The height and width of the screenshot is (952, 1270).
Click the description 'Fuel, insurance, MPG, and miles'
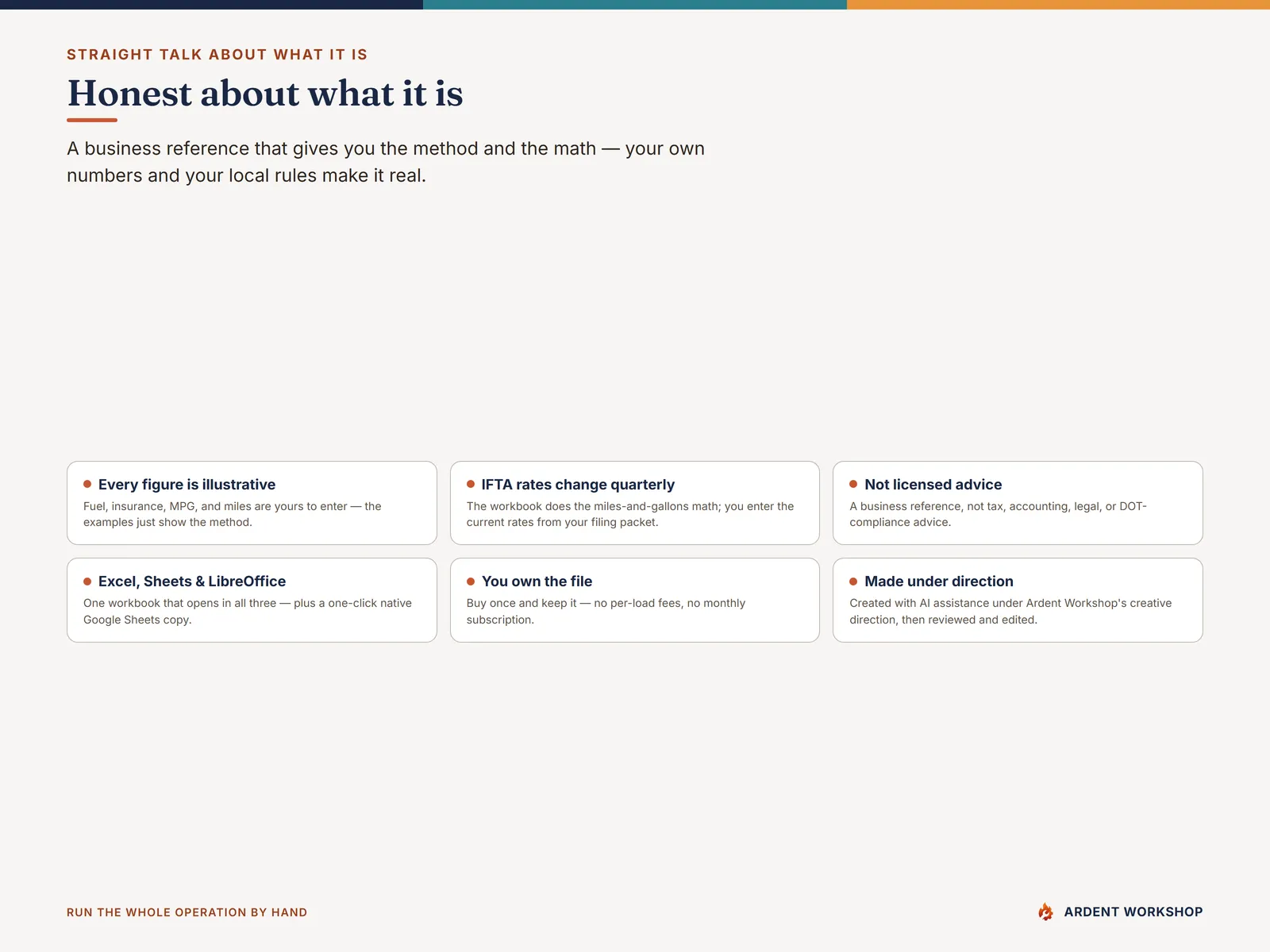pos(233,514)
